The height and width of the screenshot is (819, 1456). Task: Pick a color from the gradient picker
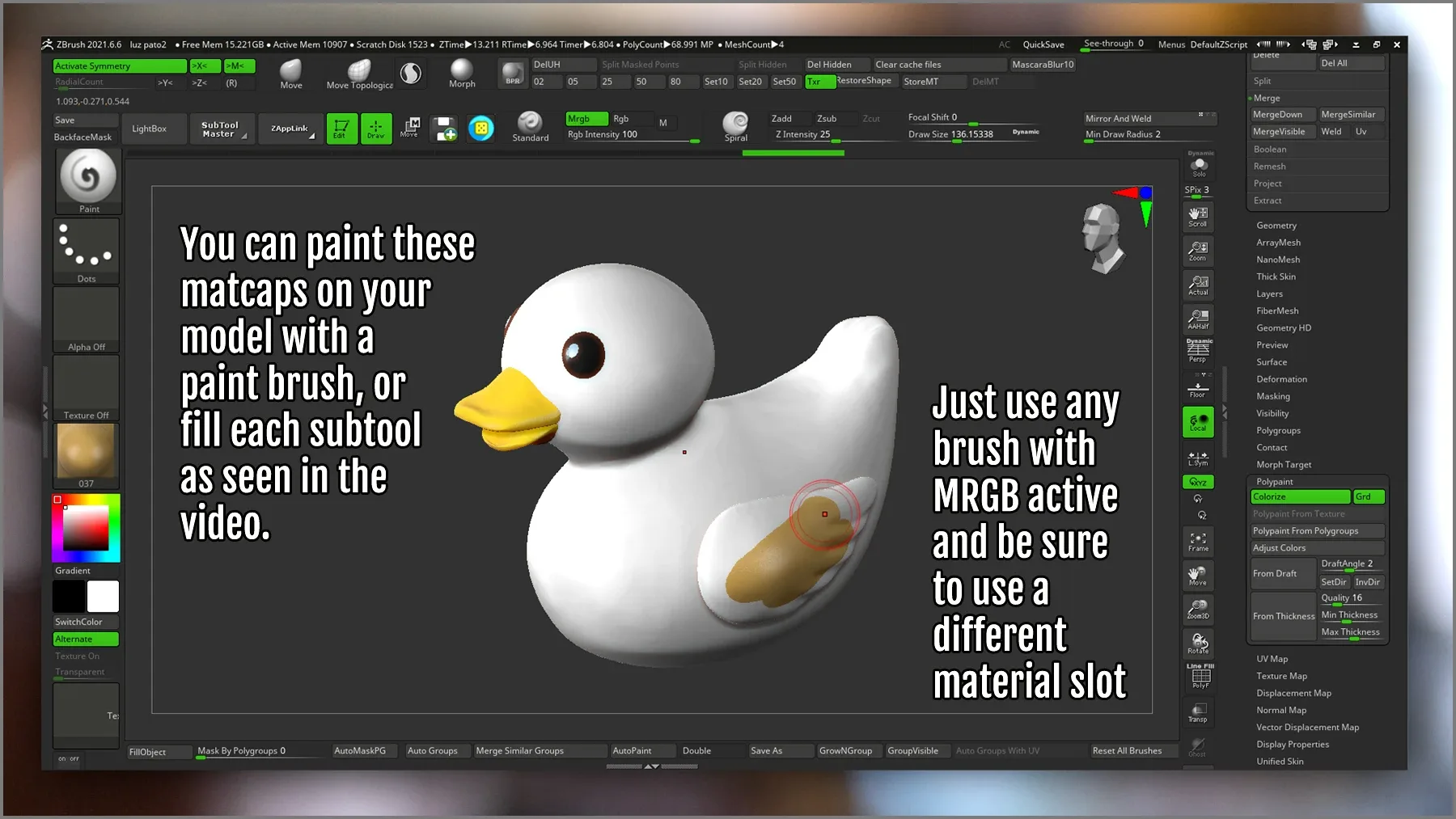(x=85, y=527)
